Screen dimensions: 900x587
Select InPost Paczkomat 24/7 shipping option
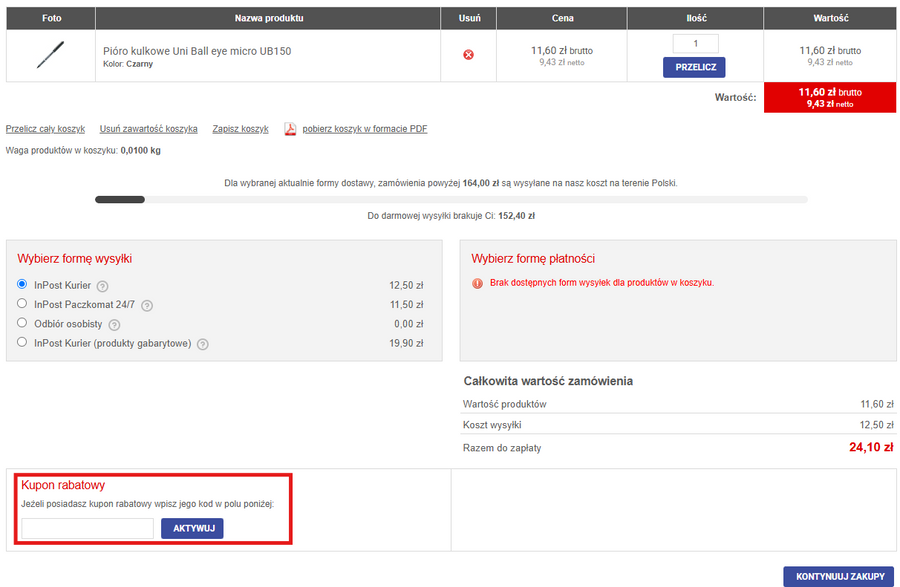click(x=22, y=304)
